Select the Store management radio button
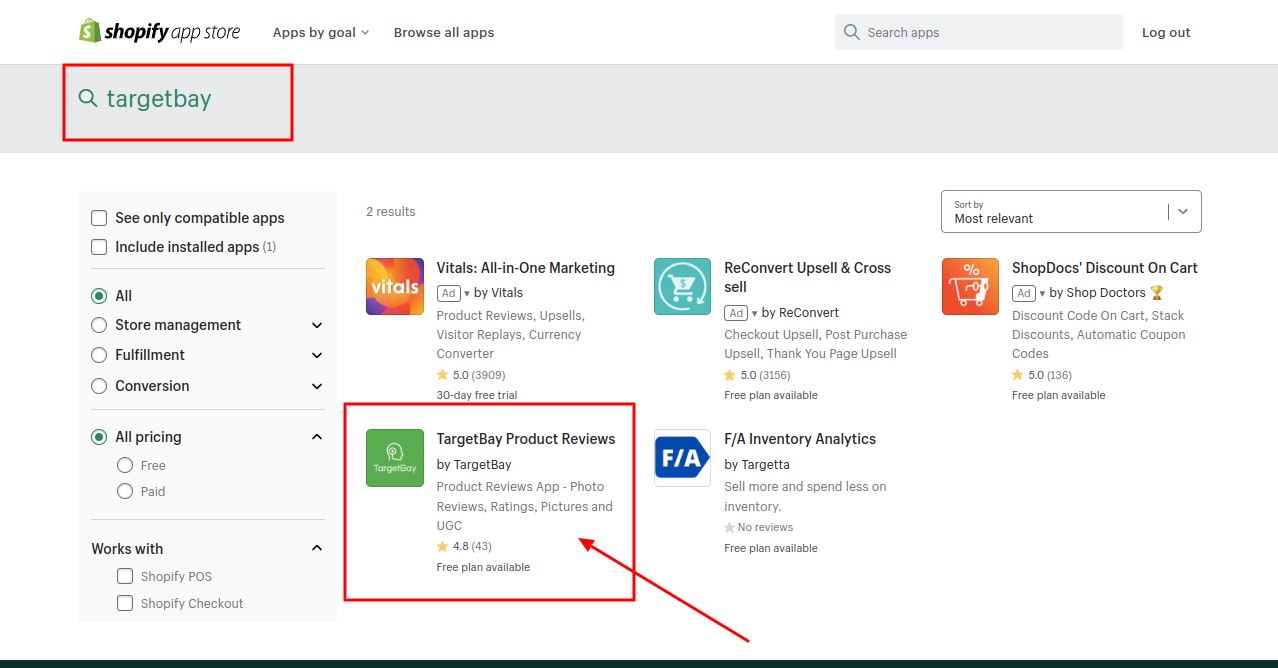This screenshot has width=1278, height=668. point(99,325)
